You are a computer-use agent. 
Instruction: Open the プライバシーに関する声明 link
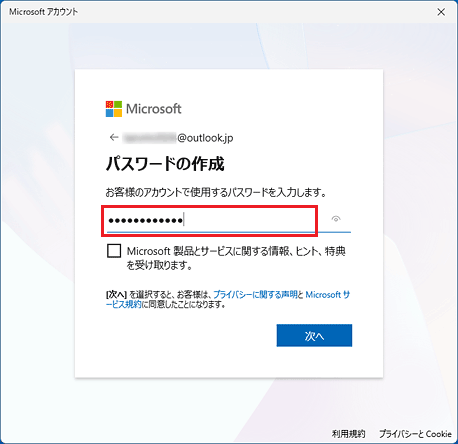(x=255, y=295)
